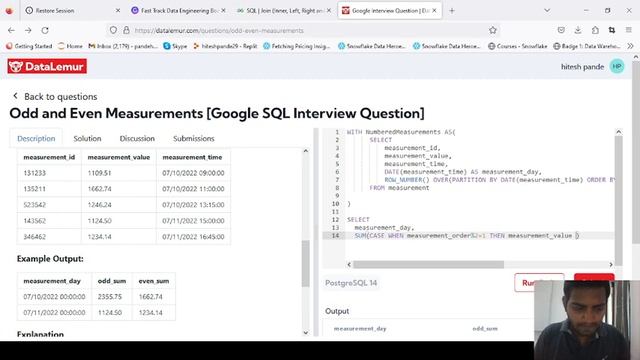640x360 pixels.
Task: Click the Run Code button
Action: point(539,282)
